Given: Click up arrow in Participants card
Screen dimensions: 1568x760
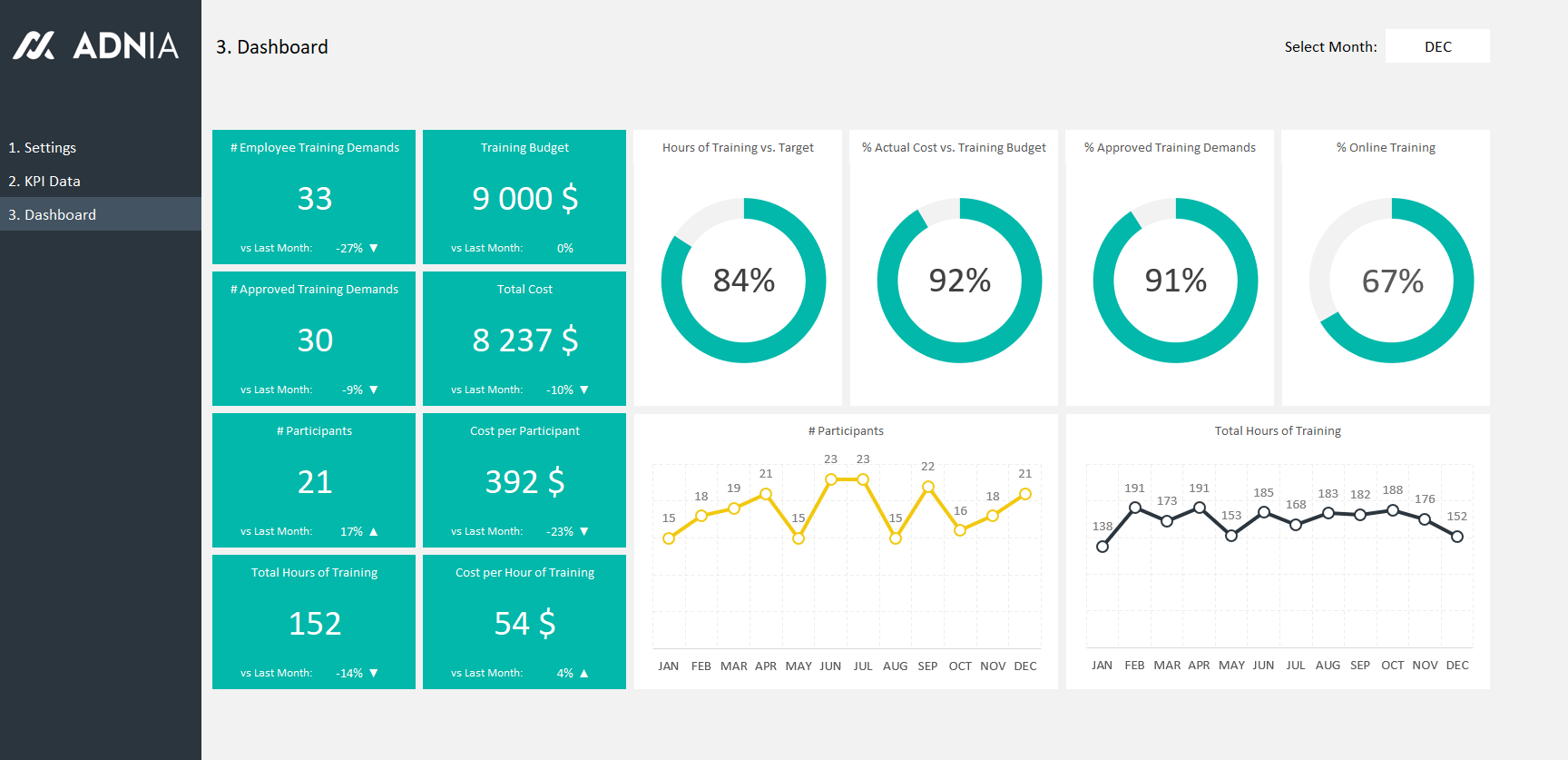Looking at the screenshot, I should 374,531.
